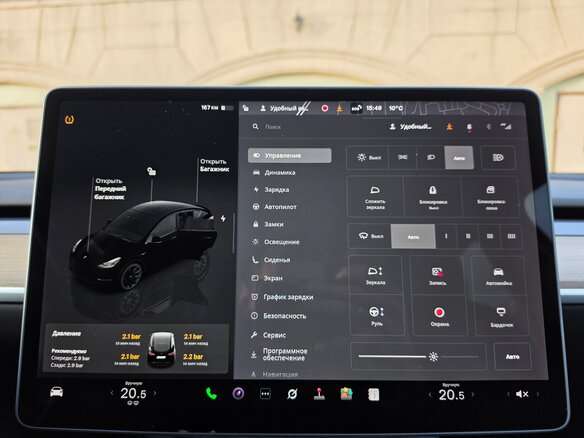The height and width of the screenshot is (438, 584).
Task: Tap the update download icon in settings header
Action: point(450,127)
